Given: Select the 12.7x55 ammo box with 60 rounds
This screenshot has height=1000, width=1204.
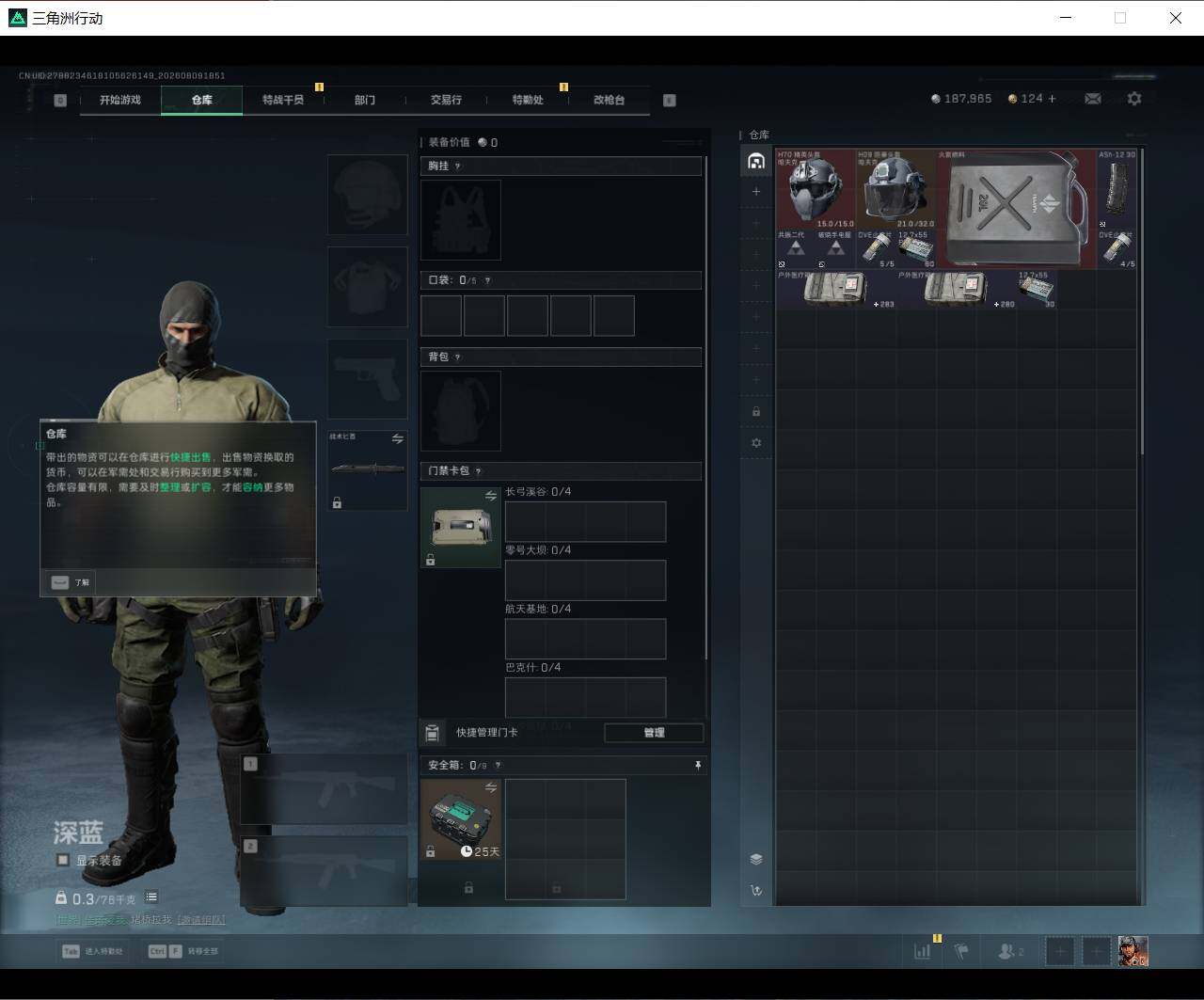Looking at the screenshot, I should pos(915,249).
